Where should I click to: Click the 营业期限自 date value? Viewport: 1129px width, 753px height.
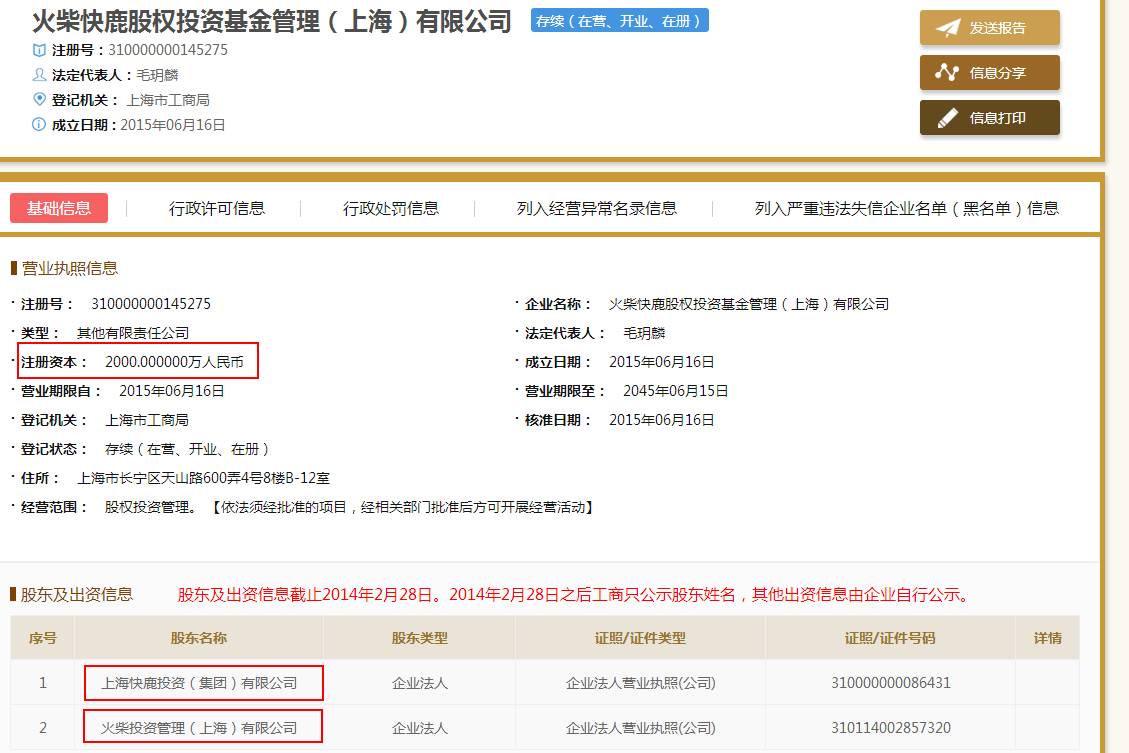(172, 391)
